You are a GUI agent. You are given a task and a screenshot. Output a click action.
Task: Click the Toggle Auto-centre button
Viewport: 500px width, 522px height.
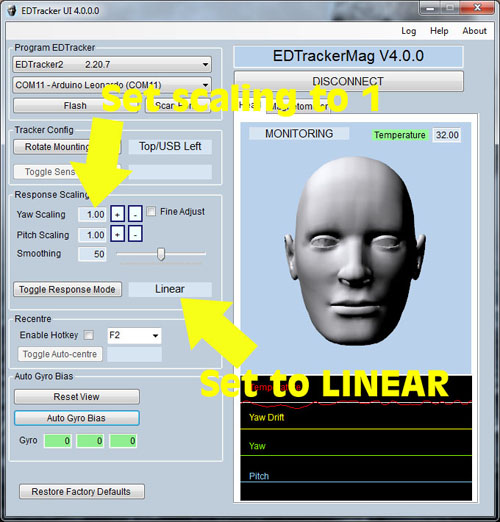pyautogui.click(x=60, y=354)
